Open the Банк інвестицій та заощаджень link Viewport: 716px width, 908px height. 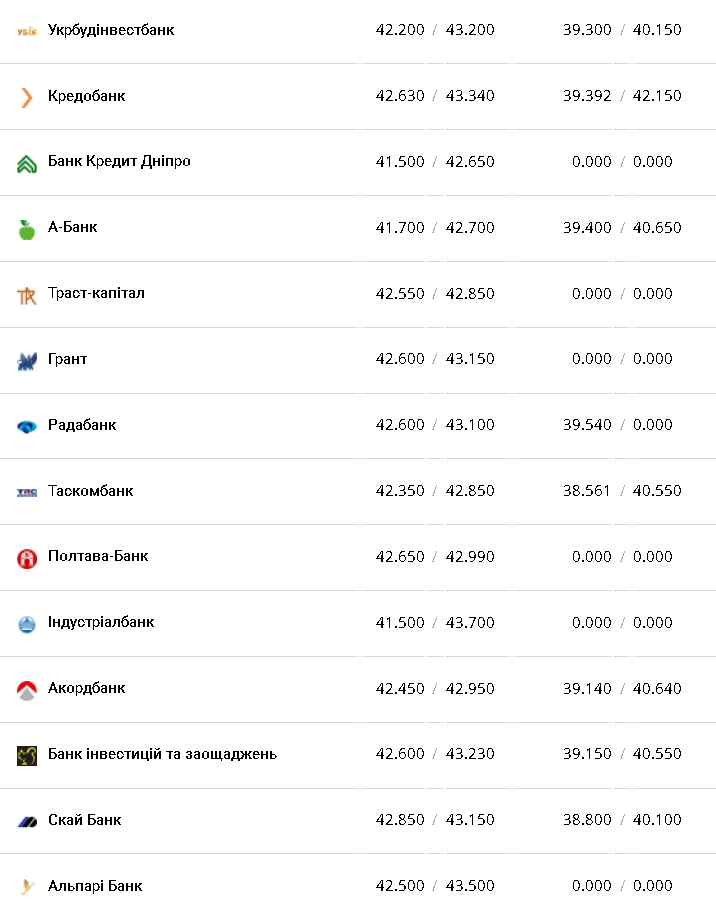point(162,754)
